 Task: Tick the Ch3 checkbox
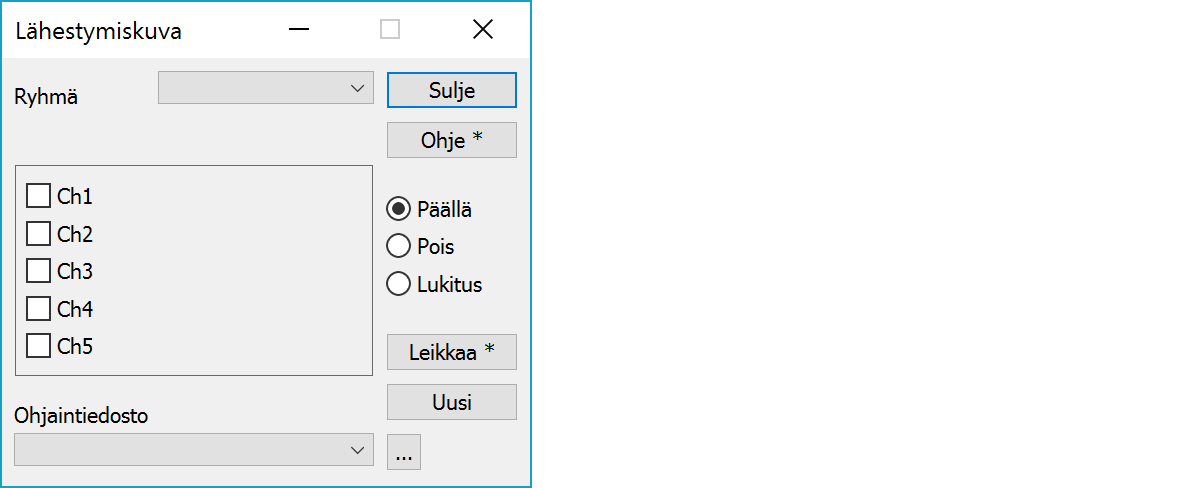[x=38, y=271]
